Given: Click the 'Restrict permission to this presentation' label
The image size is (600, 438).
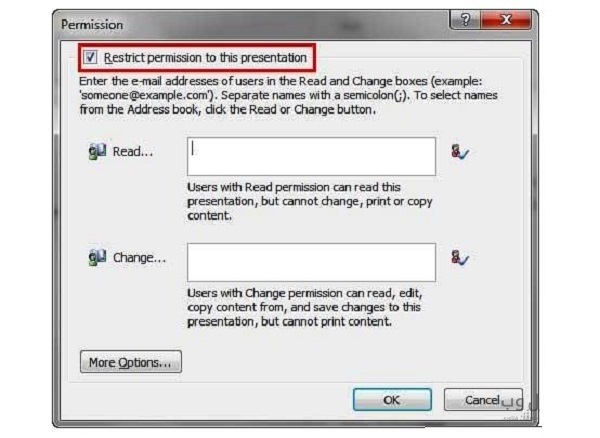Looking at the screenshot, I should [x=205, y=58].
